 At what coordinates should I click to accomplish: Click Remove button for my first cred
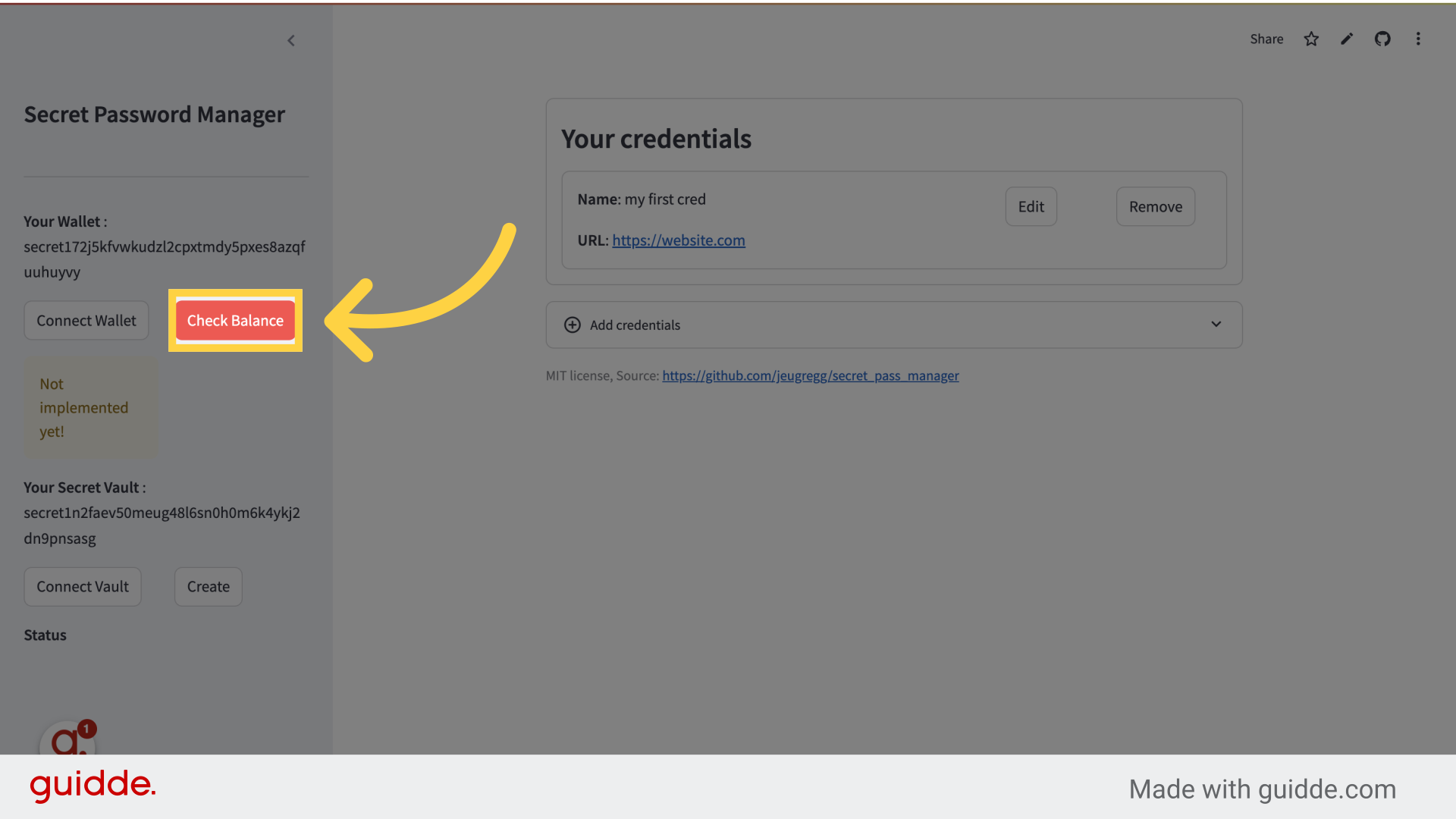pos(1155,206)
